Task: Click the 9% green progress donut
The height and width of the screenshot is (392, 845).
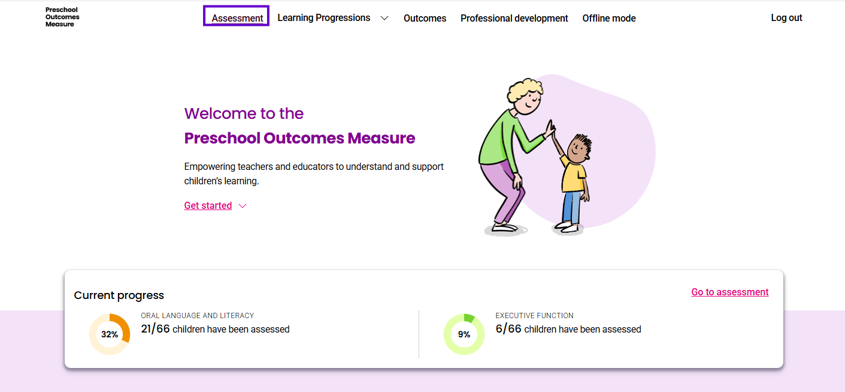Action: click(x=464, y=334)
